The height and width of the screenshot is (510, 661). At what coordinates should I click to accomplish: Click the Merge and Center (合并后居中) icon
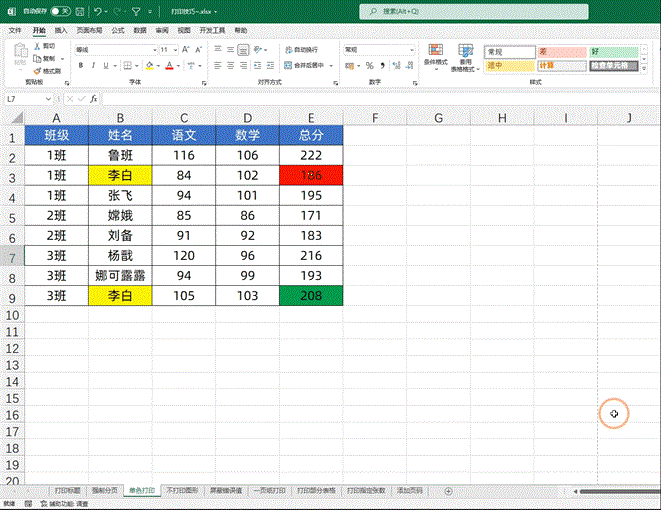[x=308, y=64]
